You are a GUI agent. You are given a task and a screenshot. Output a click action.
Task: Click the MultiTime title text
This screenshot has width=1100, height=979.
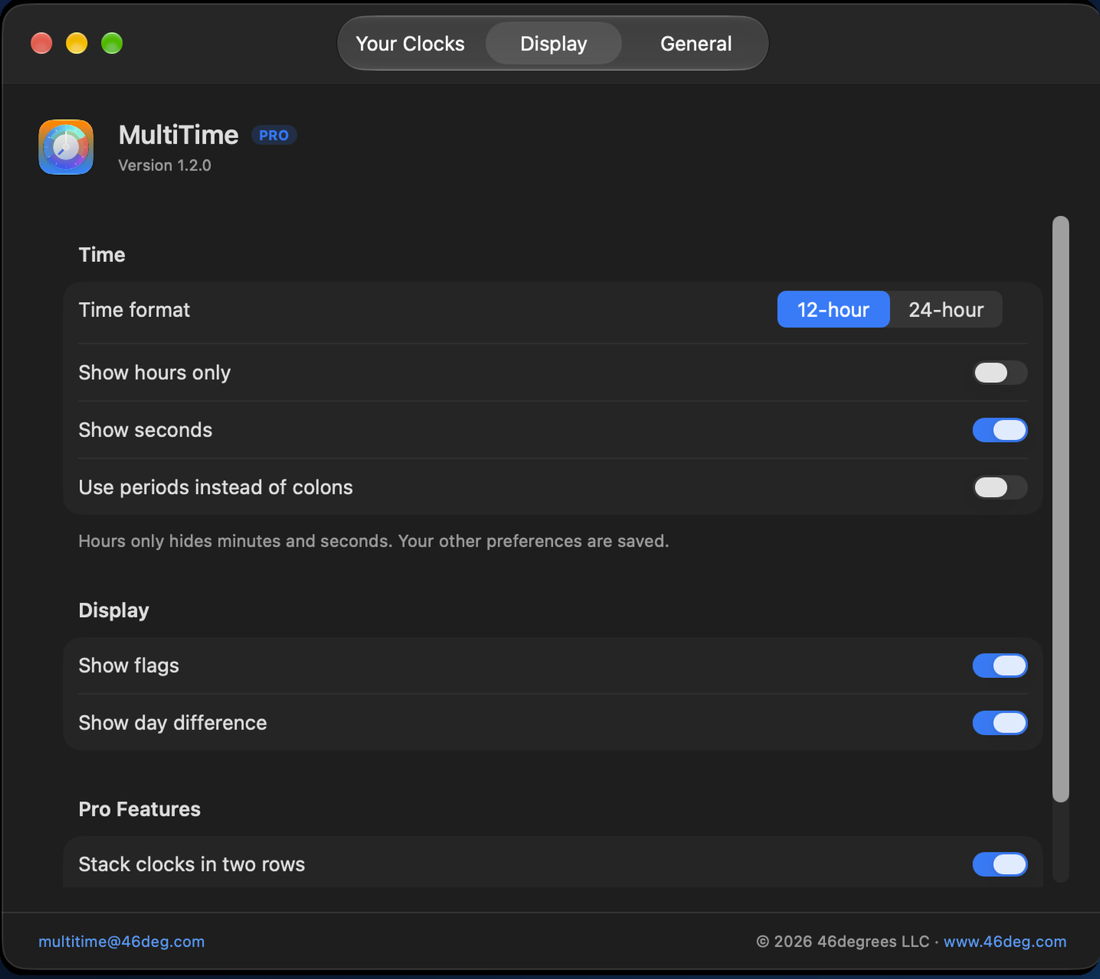[178, 135]
